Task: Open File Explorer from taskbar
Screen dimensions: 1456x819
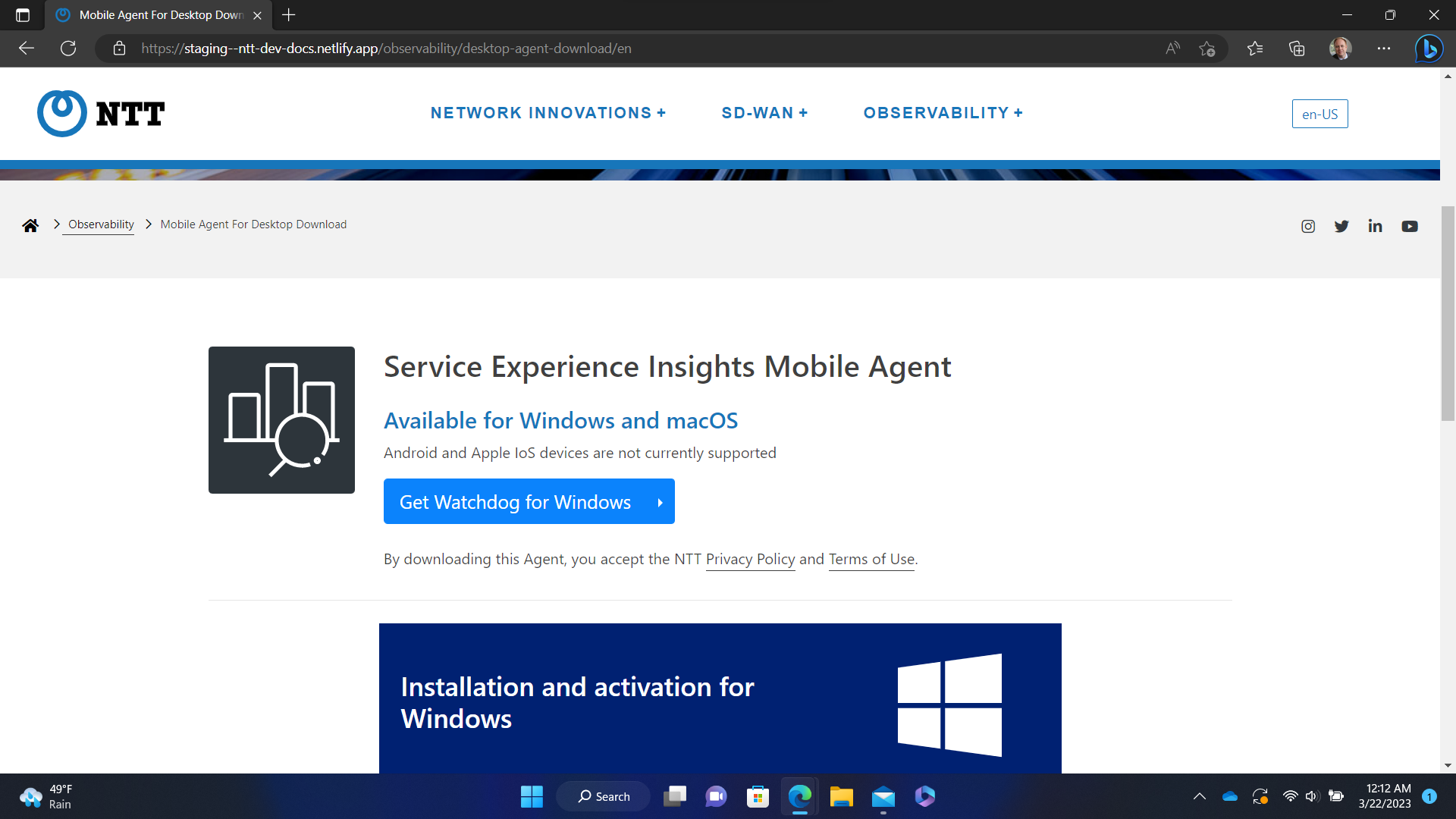Action: (841, 796)
